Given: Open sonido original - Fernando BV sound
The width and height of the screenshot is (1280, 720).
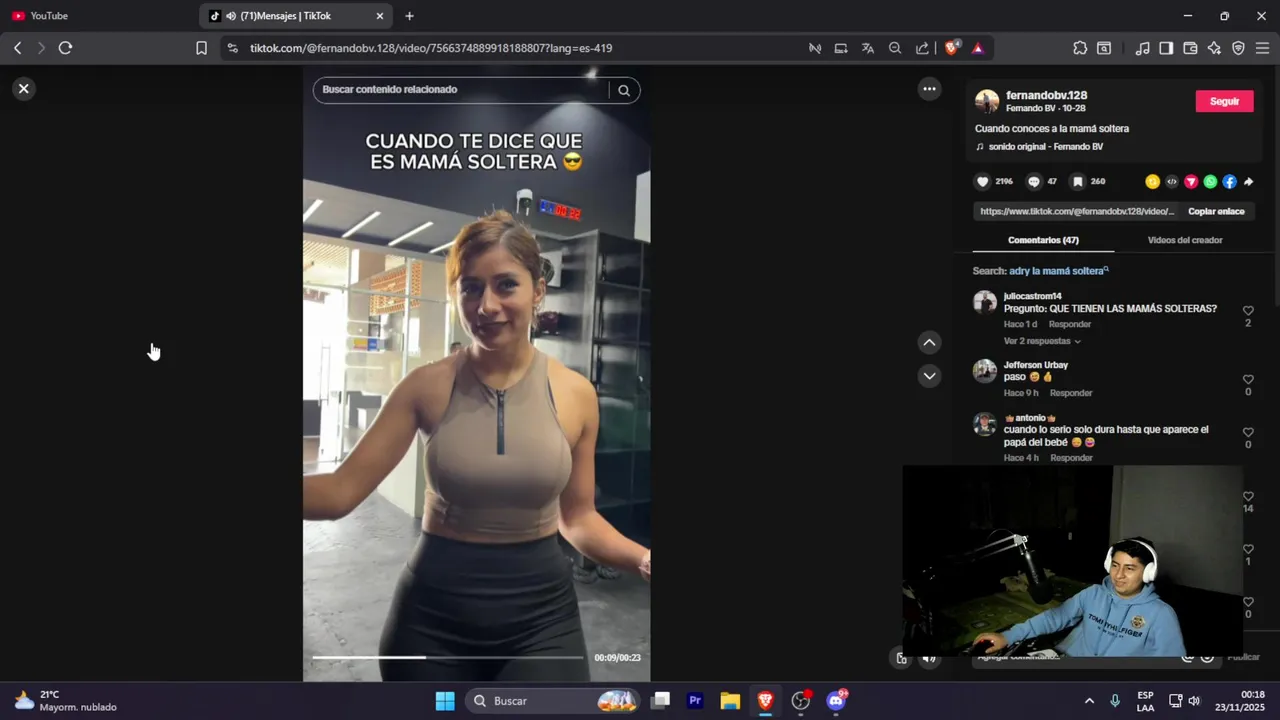Looking at the screenshot, I should [x=1046, y=147].
